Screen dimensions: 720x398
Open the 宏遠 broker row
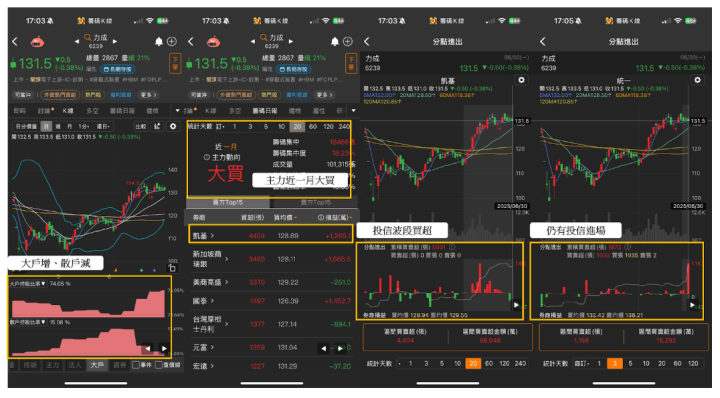point(271,366)
